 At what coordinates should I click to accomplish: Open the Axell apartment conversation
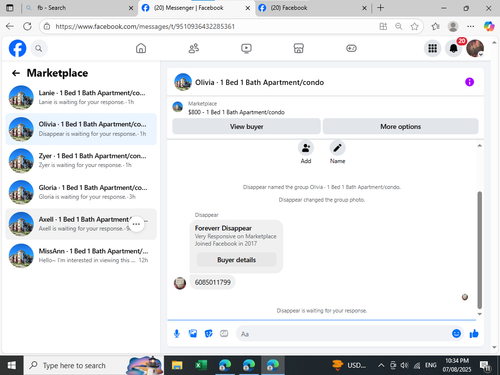click(81, 224)
